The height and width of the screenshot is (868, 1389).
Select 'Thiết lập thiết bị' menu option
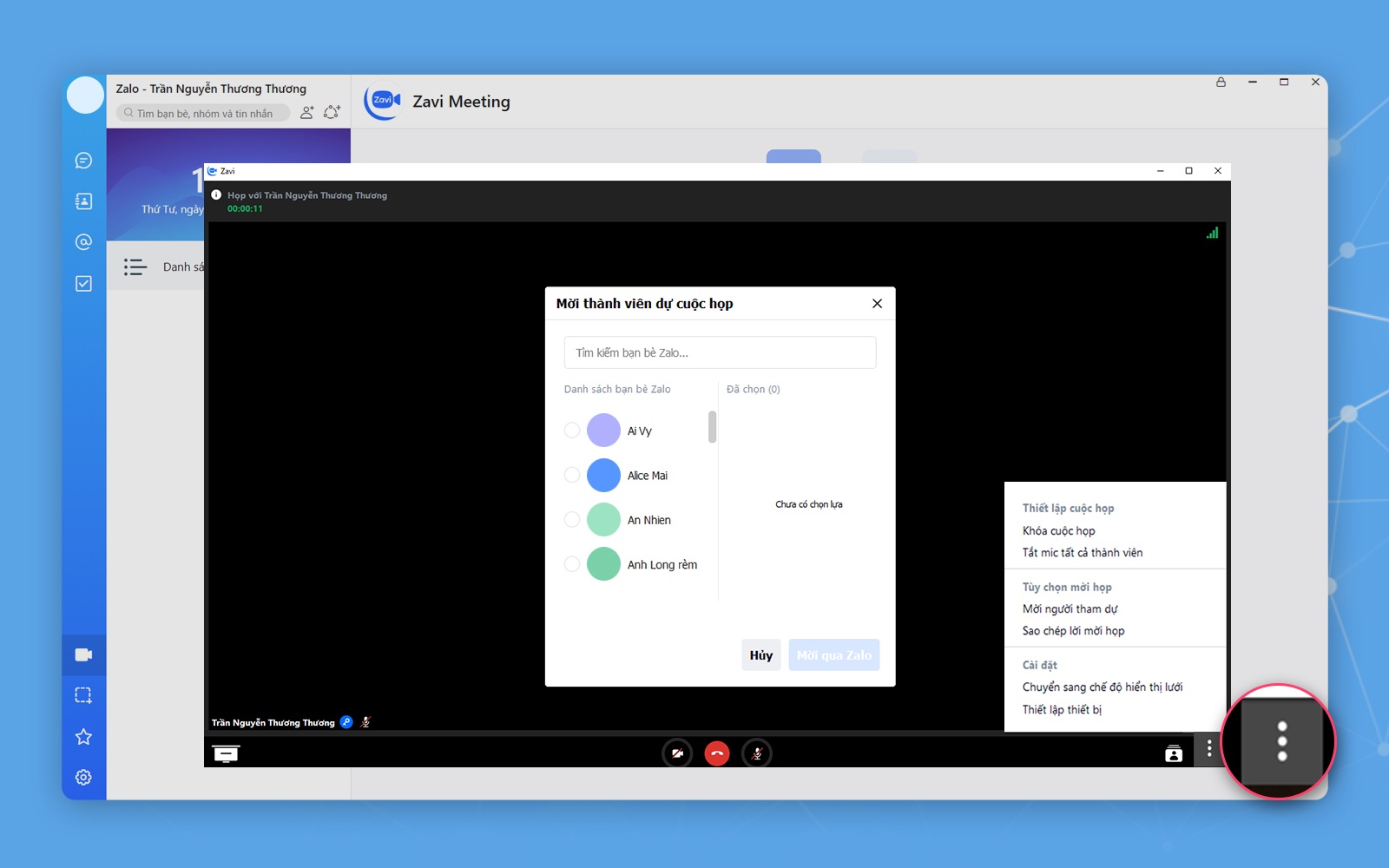click(1062, 709)
